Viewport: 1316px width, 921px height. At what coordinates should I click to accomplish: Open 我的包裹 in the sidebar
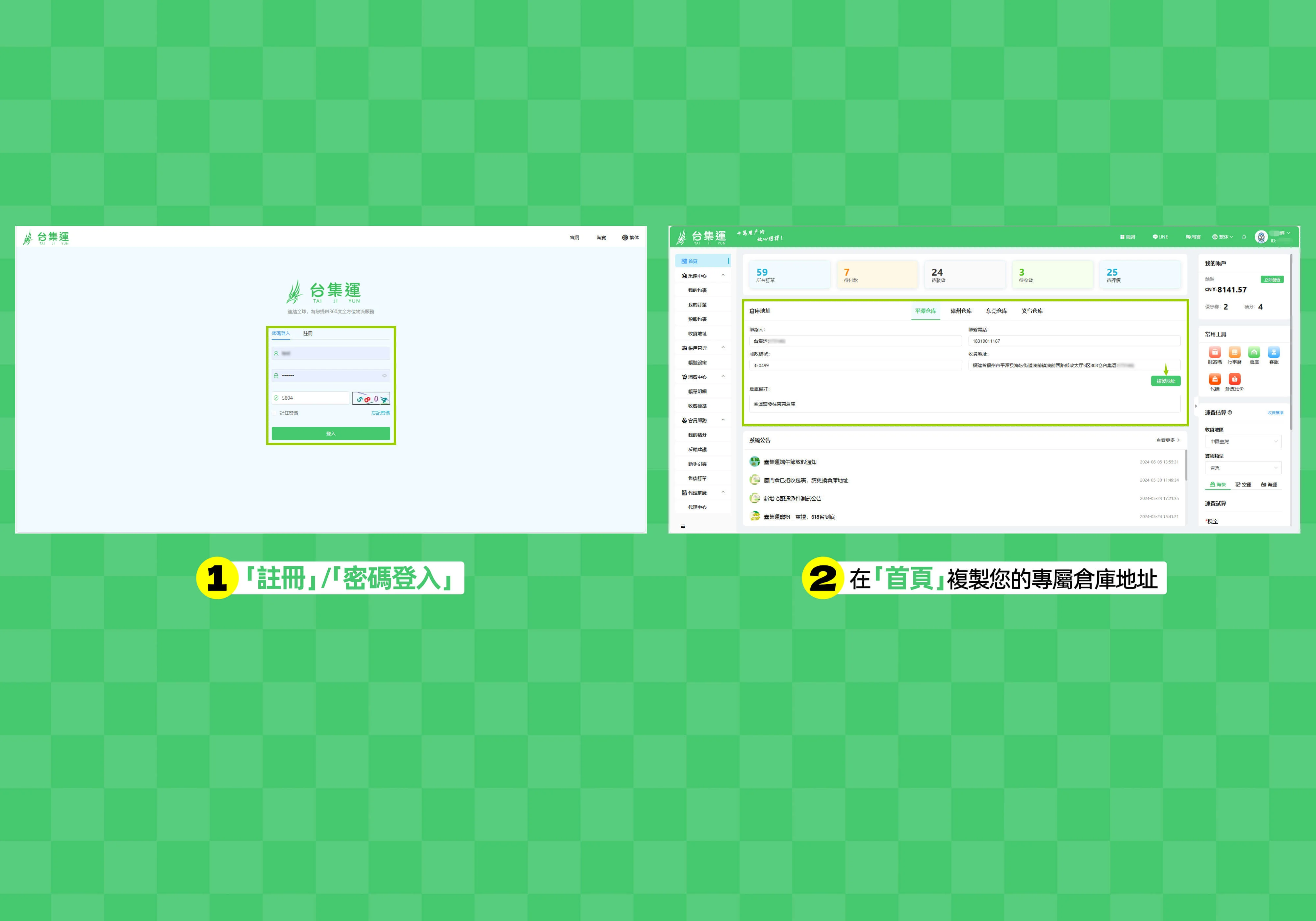(697, 290)
